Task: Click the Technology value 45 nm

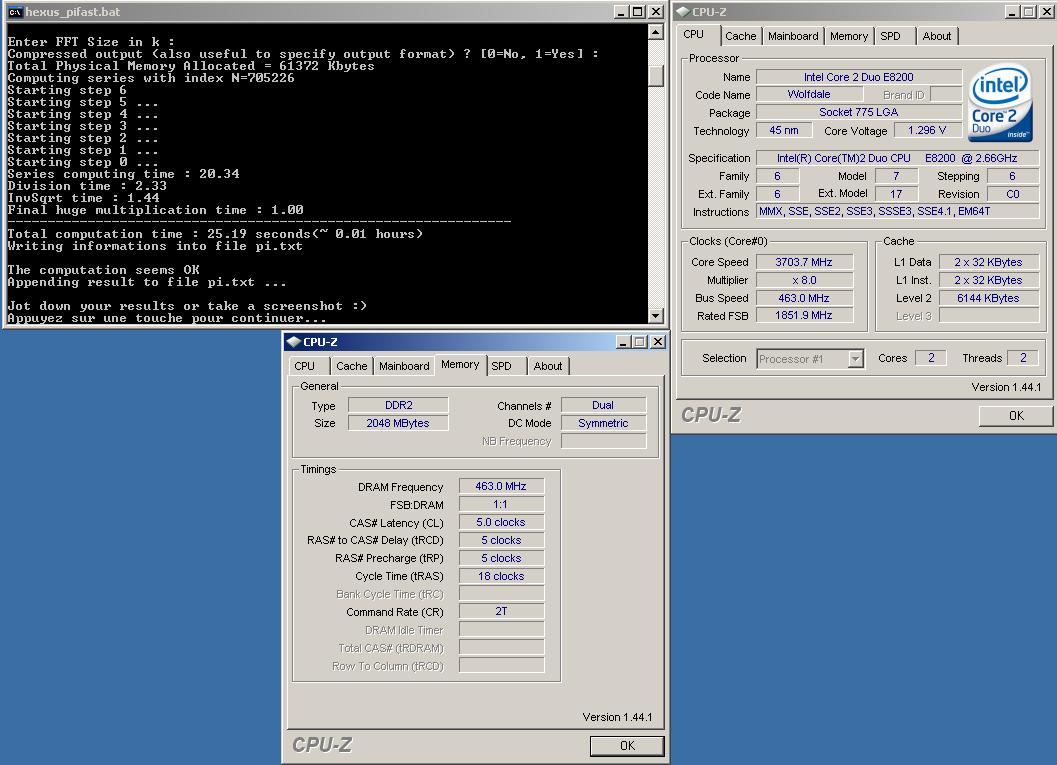Action: [x=784, y=130]
